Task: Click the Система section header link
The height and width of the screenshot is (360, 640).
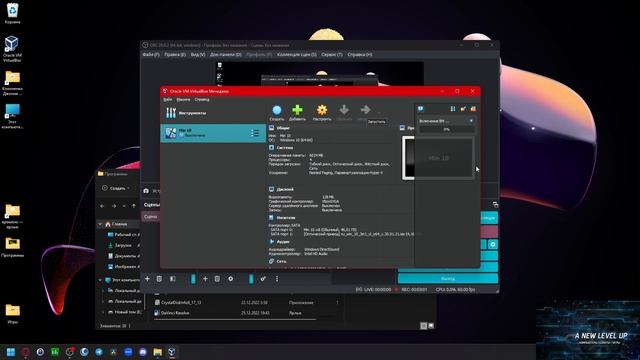Action: [284, 148]
